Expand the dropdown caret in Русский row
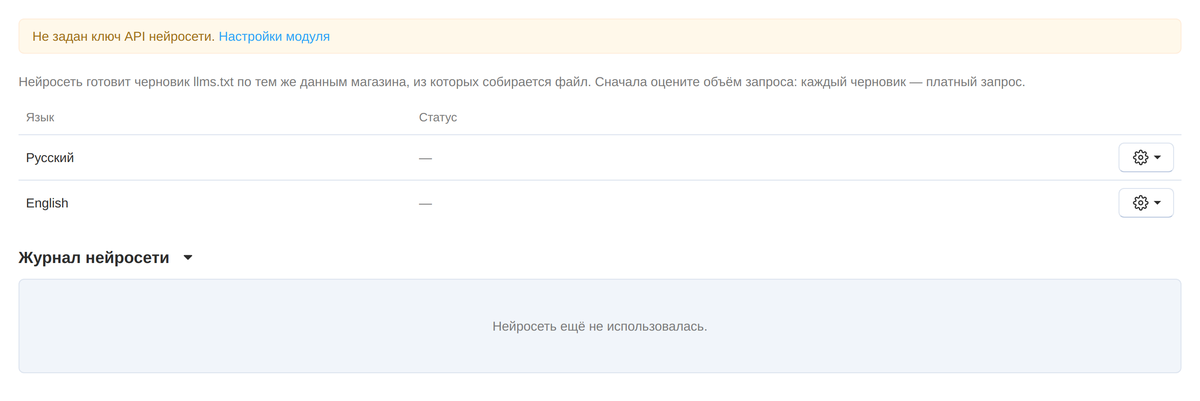1200x401 pixels. [1157, 158]
